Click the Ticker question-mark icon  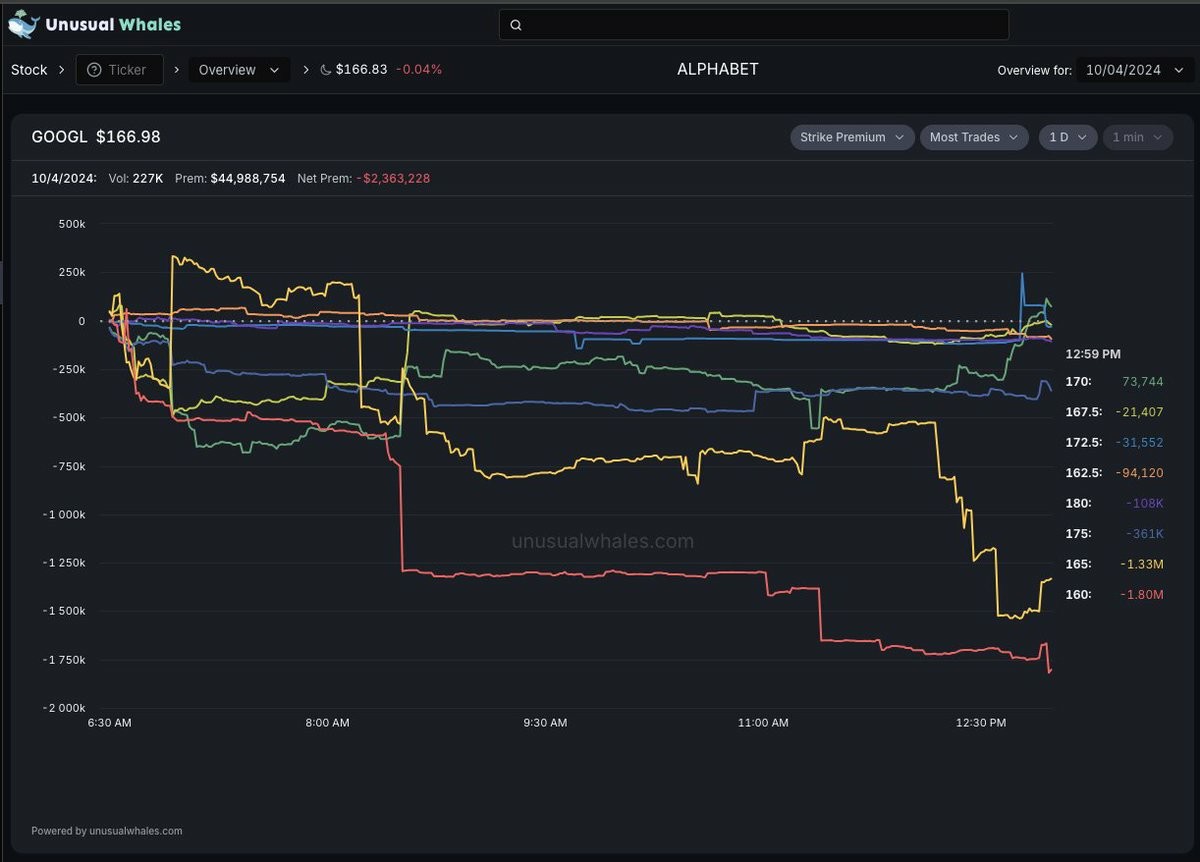click(94, 70)
